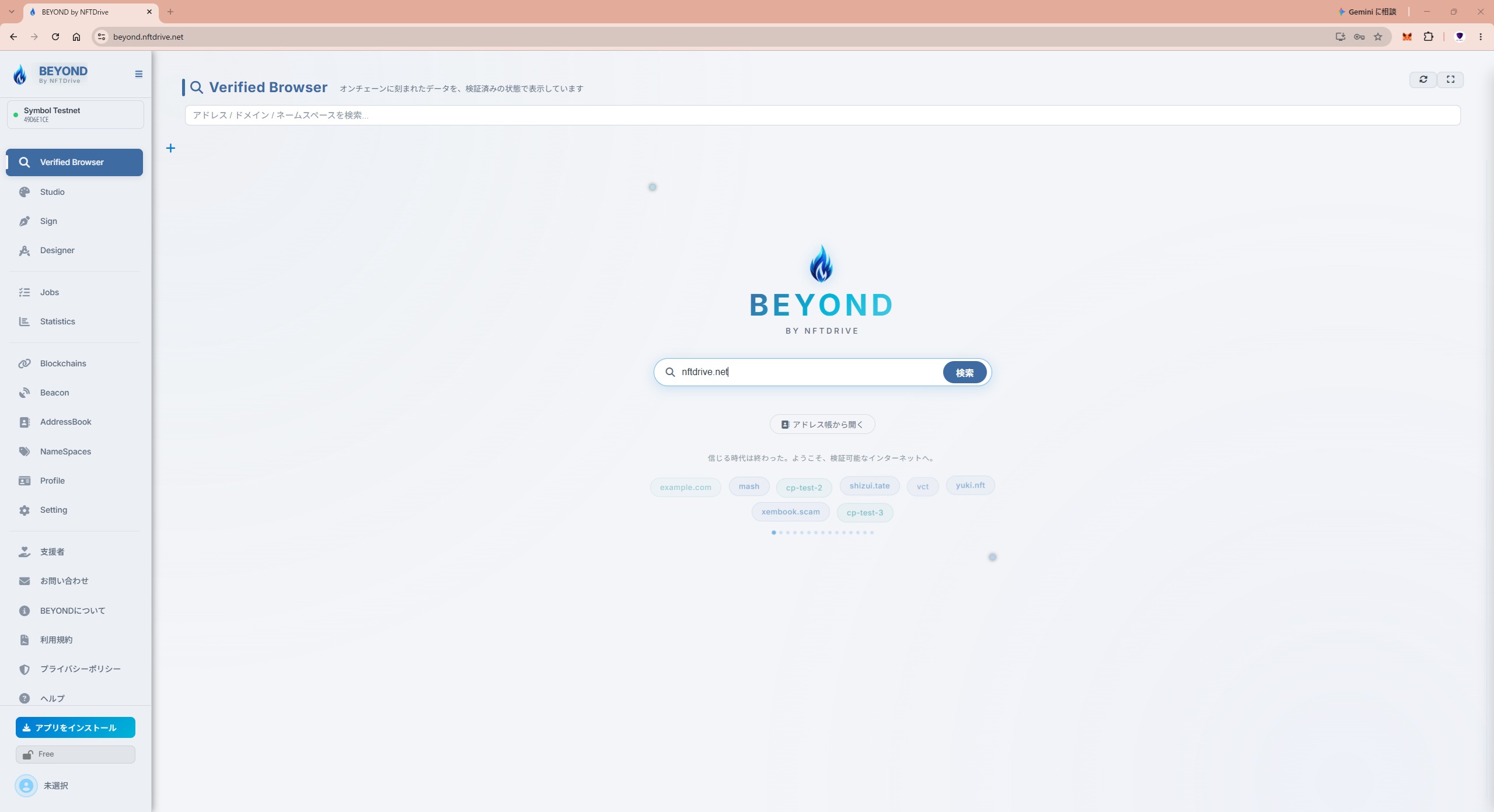Open the Profile card page
The height and width of the screenshot is (812, 1494).
pos(74,481)
